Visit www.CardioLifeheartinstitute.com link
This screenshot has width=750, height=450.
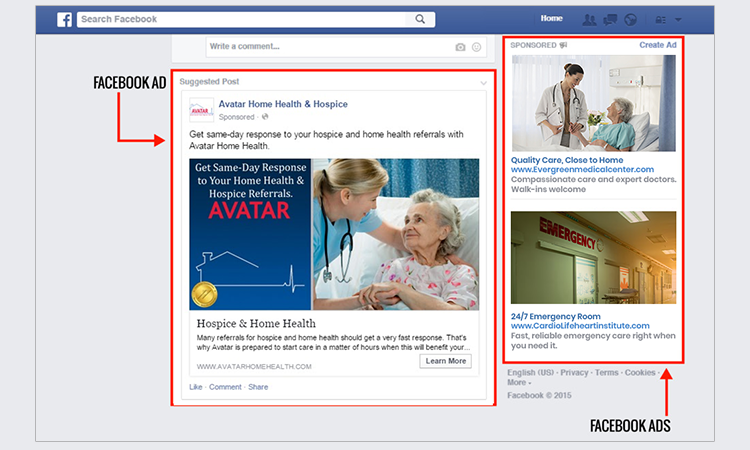(x=580, y=326)
